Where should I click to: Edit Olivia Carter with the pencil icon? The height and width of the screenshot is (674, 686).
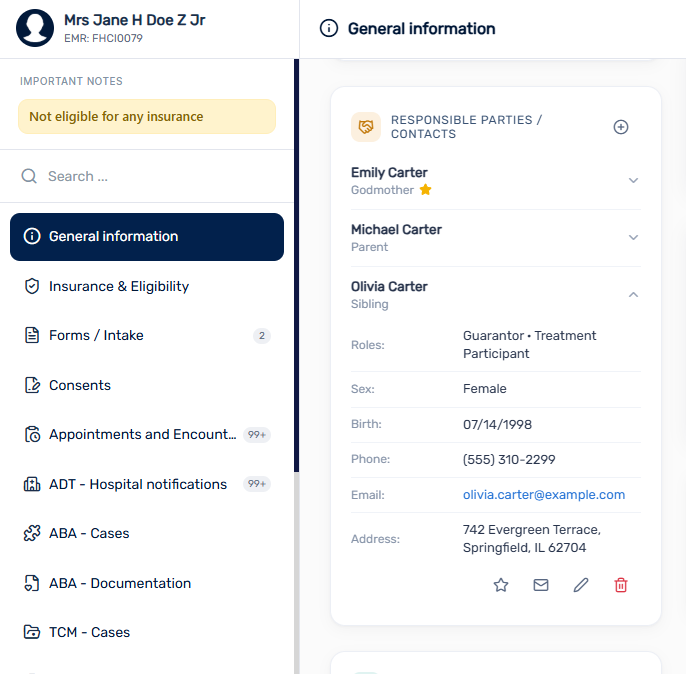(581, 585)
